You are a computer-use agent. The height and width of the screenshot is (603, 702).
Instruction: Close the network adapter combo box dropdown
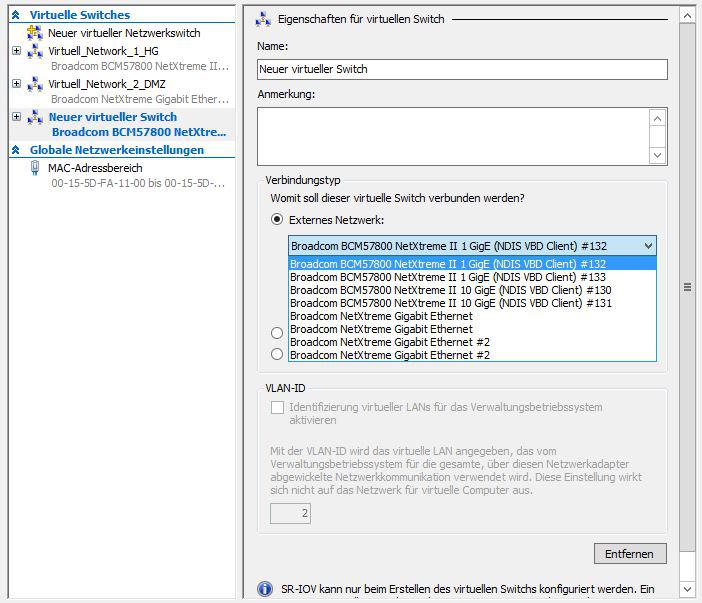pos(648,246)
